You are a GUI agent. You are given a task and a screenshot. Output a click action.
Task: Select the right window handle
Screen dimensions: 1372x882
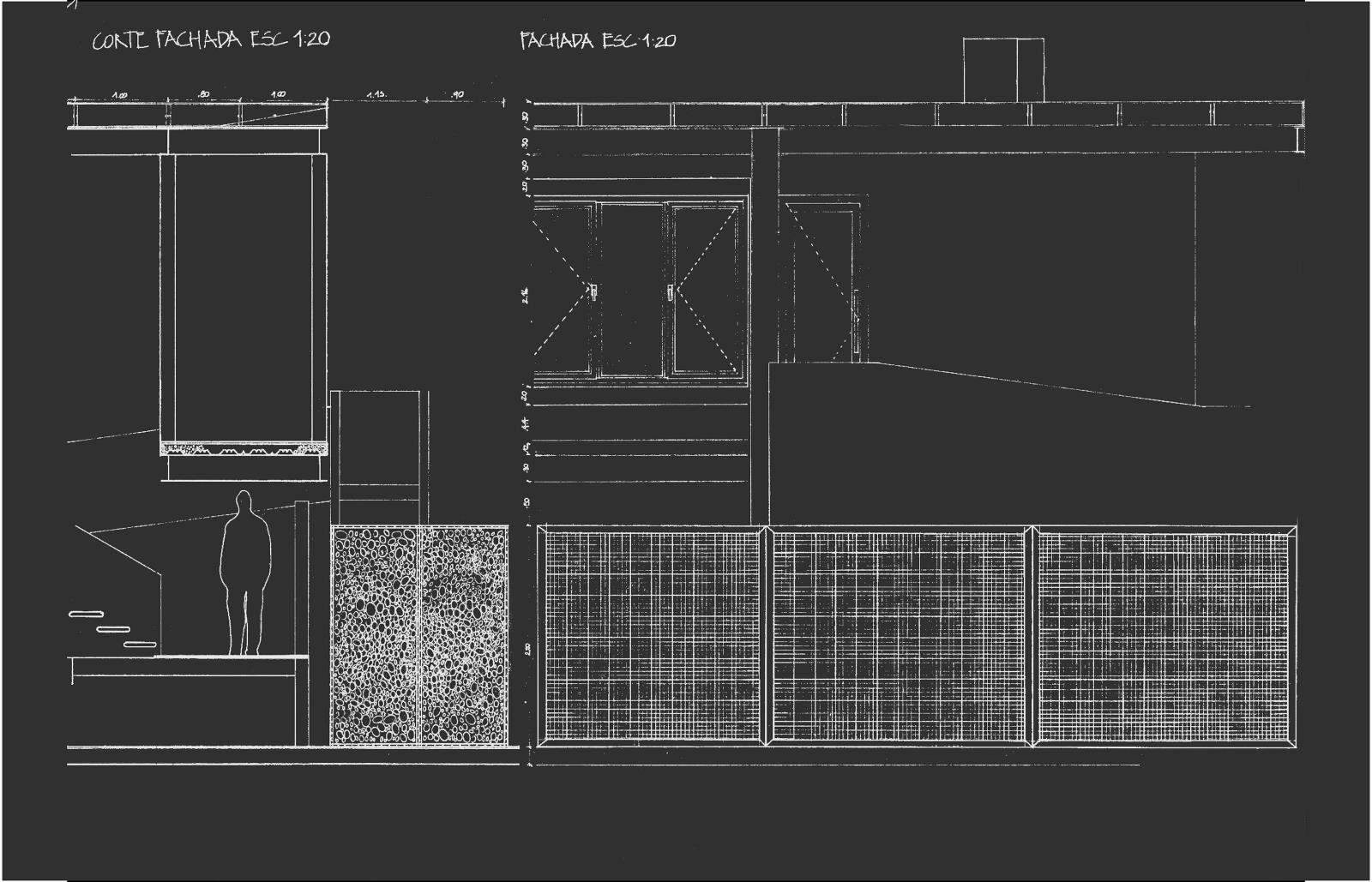tap(671, 292)
